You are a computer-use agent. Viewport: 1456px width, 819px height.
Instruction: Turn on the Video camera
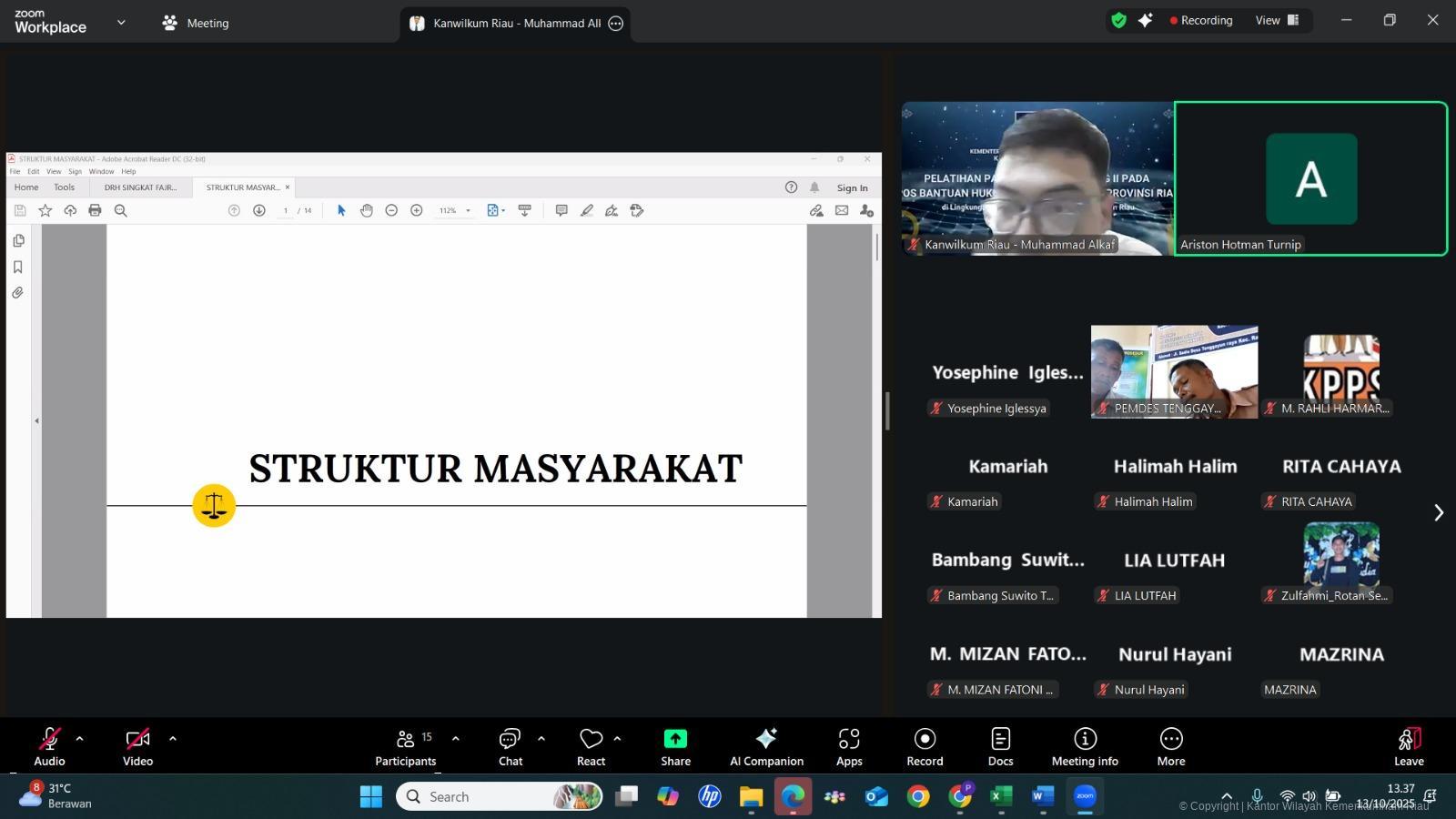(x=137, y=746)
